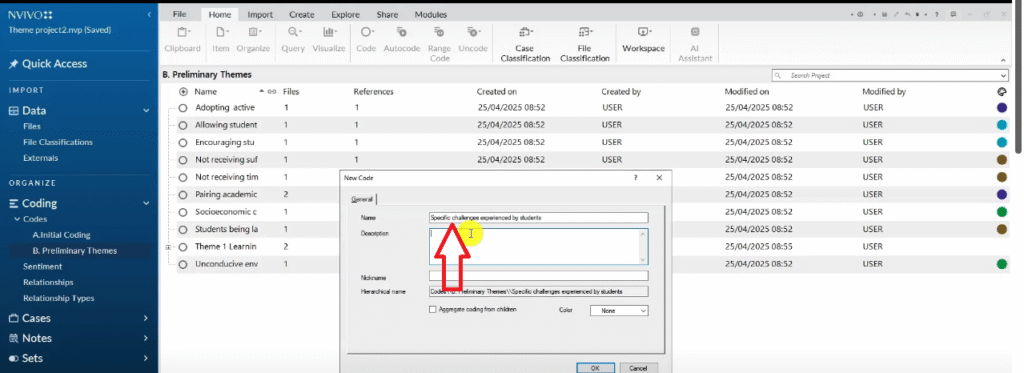Click the pencil edit icon in title bar

pos(896,14)
